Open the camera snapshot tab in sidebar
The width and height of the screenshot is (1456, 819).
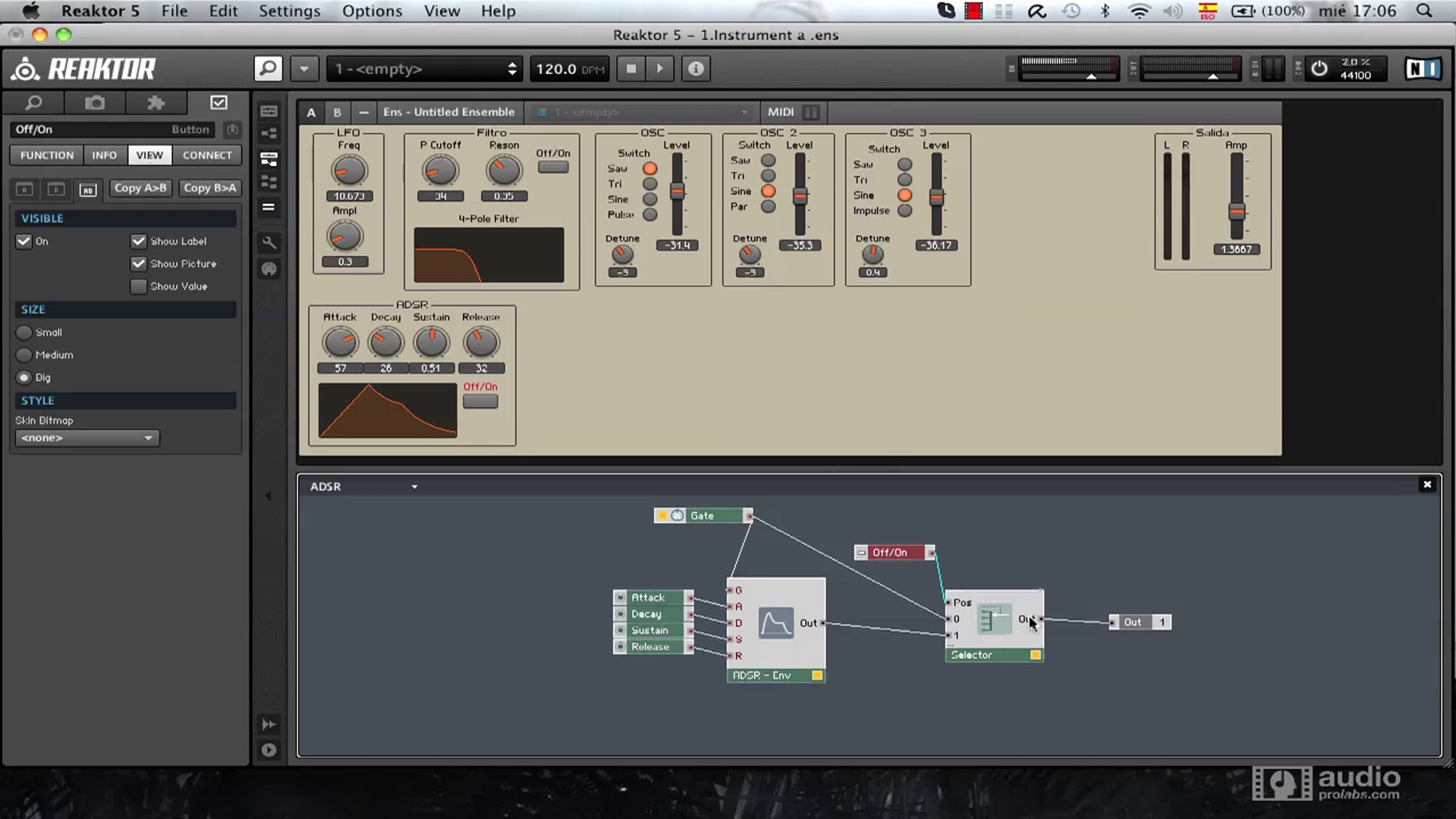click(x=95, y=103)
